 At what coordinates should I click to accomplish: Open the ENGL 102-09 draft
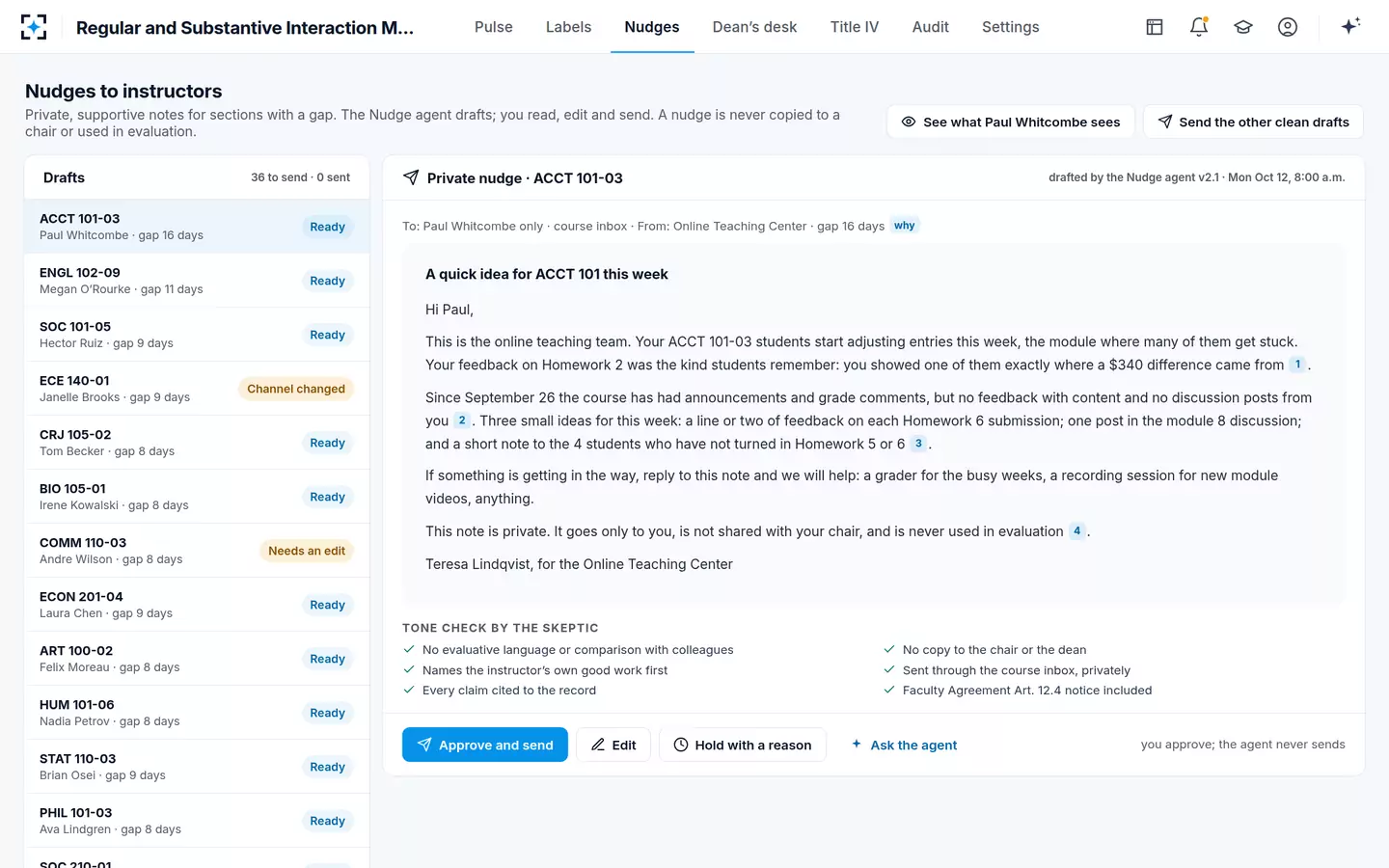(197, 281)
